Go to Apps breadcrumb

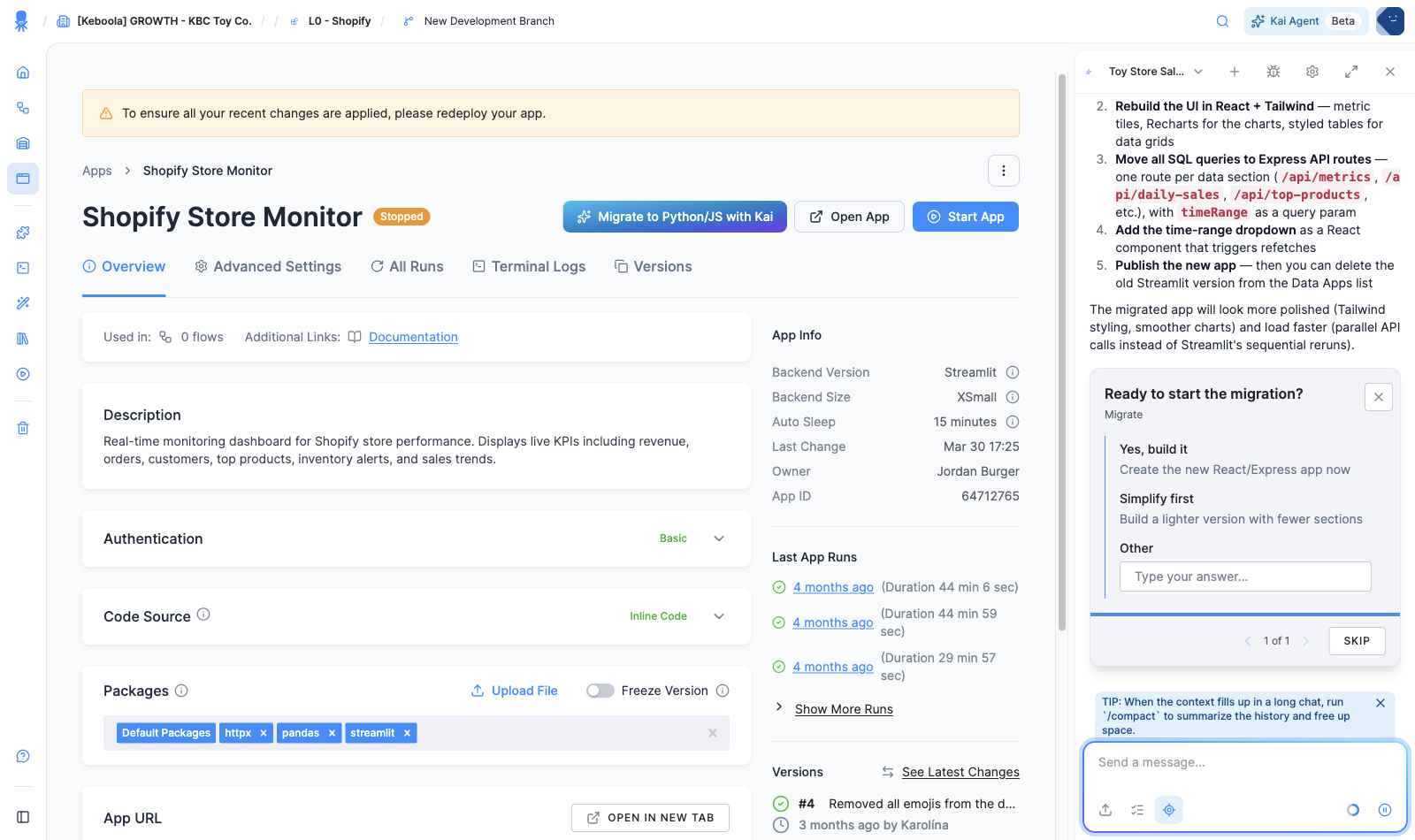click(97, 171)
